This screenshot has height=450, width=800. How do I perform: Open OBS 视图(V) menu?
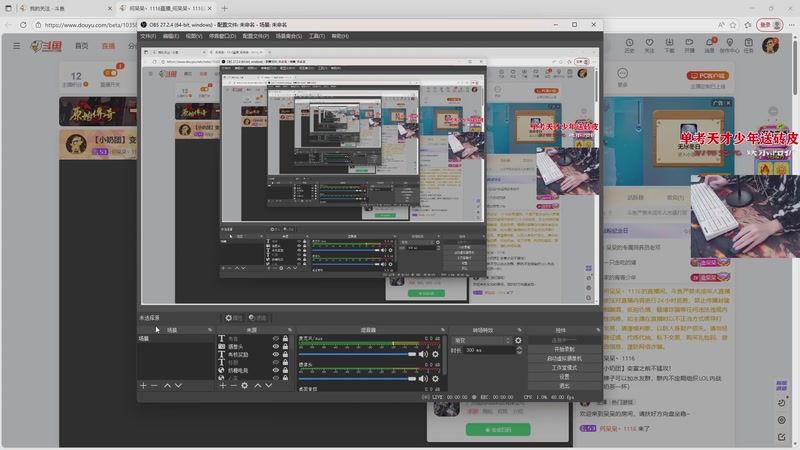tap(194, 36)
